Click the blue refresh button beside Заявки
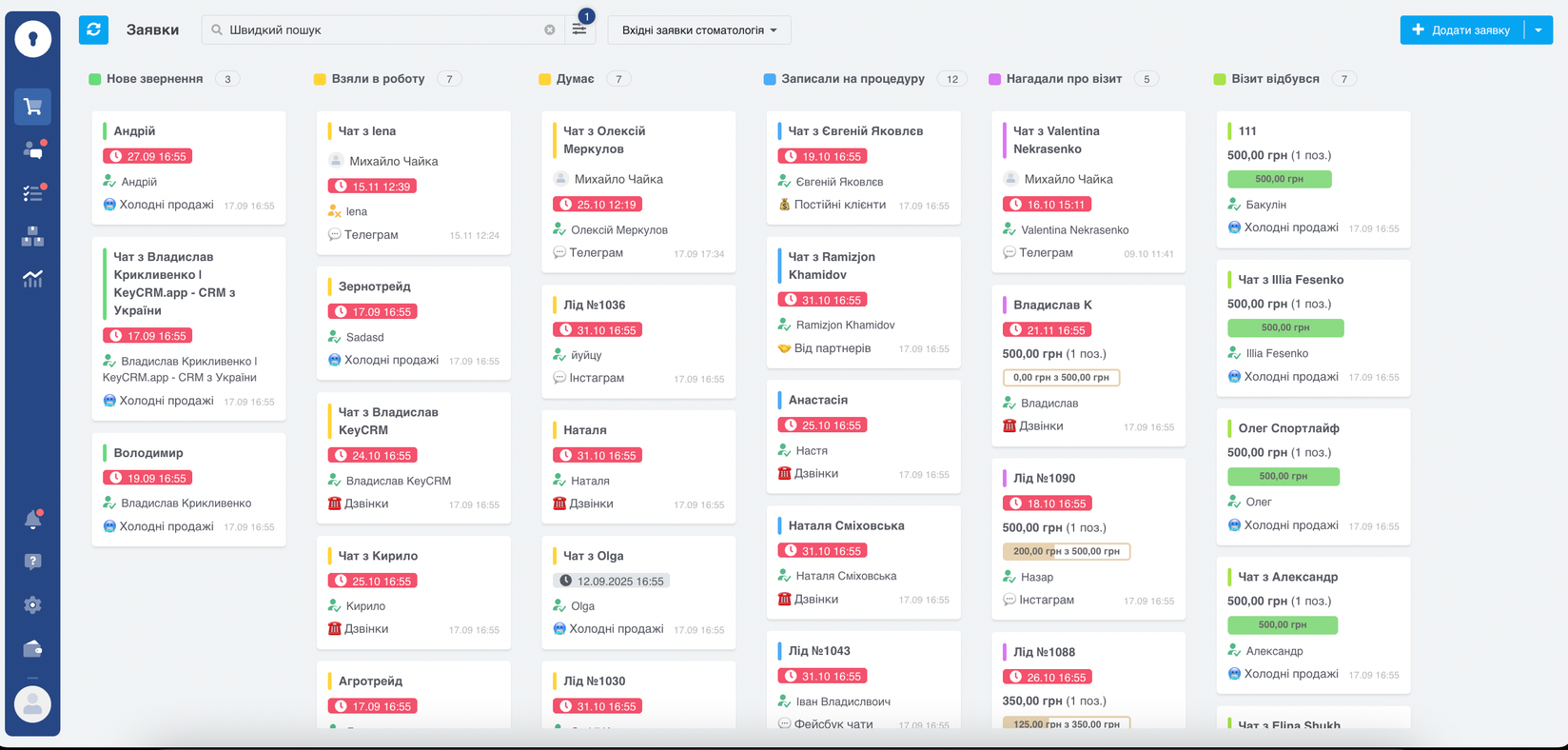This screenshot has width=1568, height=750. coord(93,30)
